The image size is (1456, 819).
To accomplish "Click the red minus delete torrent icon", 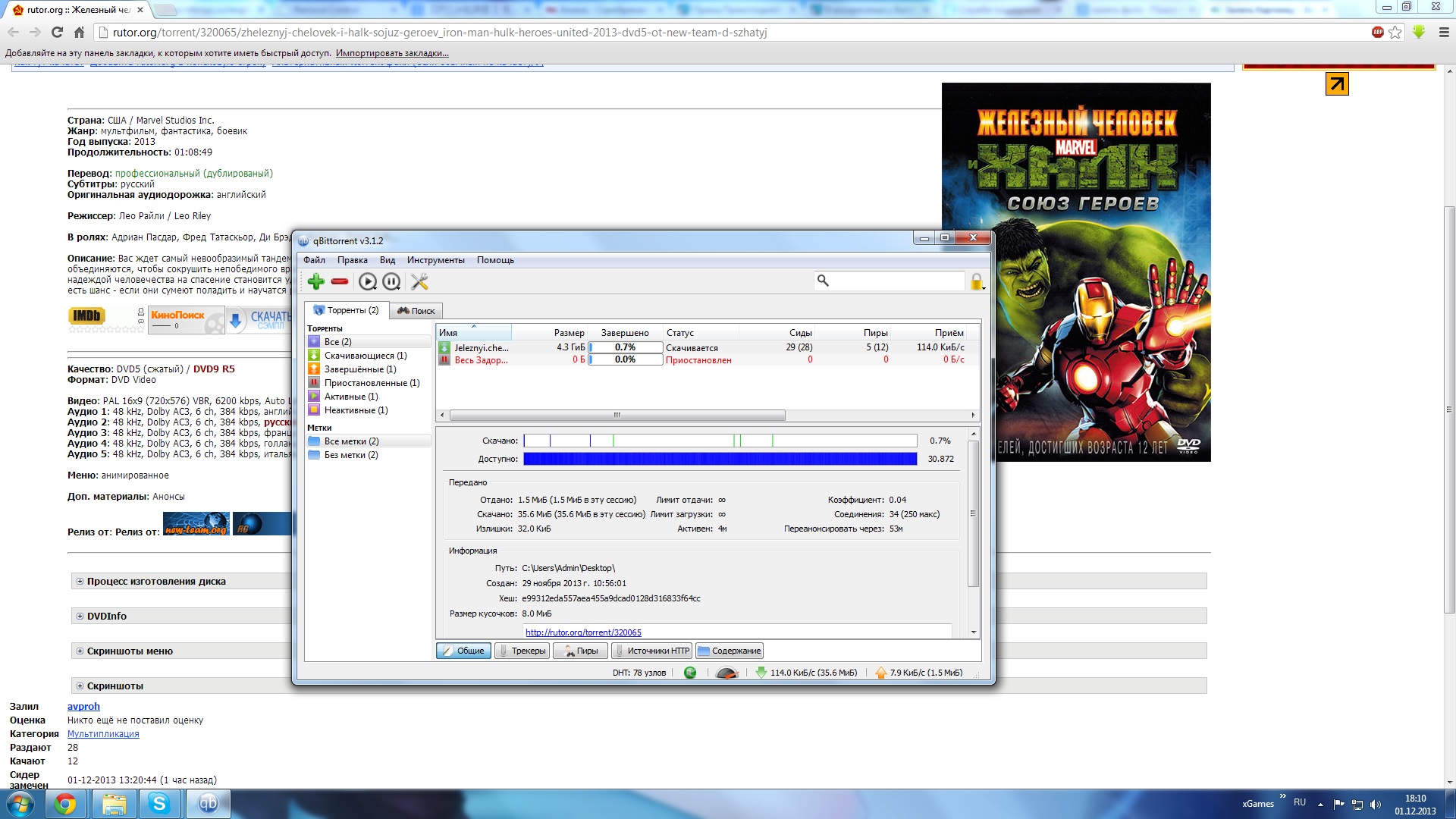I will (x=340, y=282).
